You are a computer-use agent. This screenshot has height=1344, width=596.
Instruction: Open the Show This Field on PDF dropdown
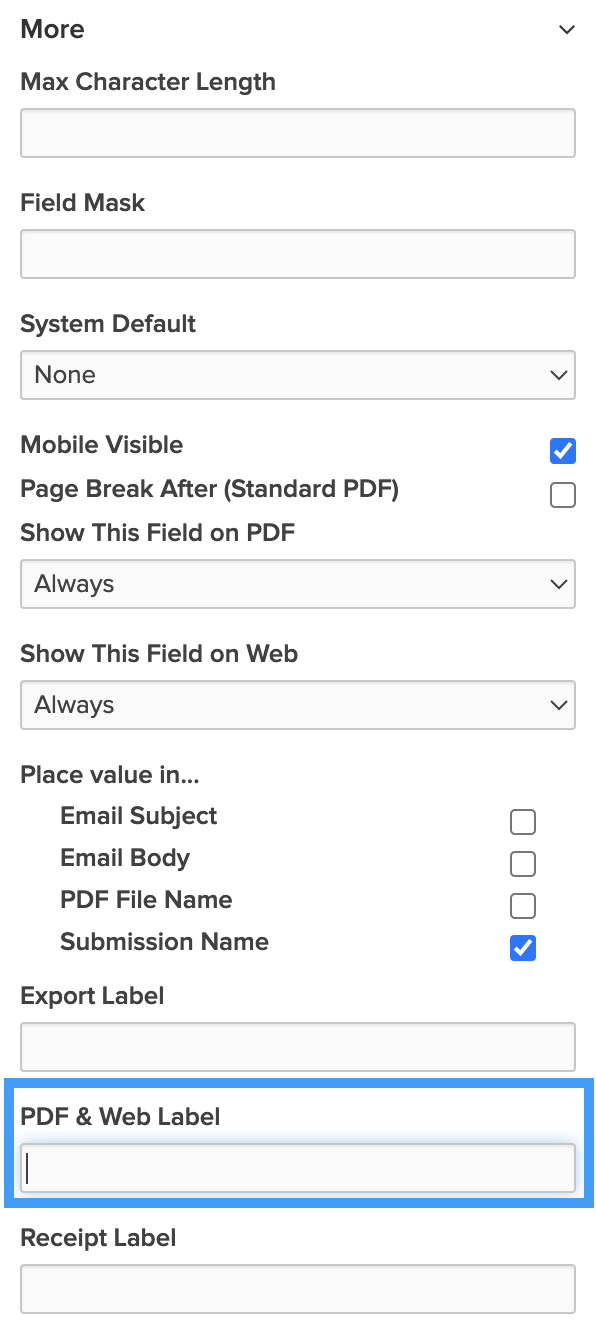297,584
